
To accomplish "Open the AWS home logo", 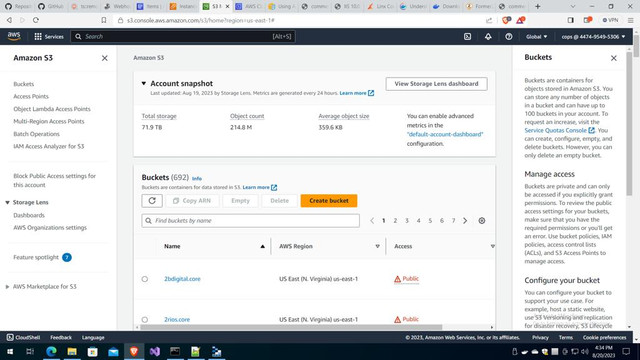I will pyautogui.click(x=14, y=36).
